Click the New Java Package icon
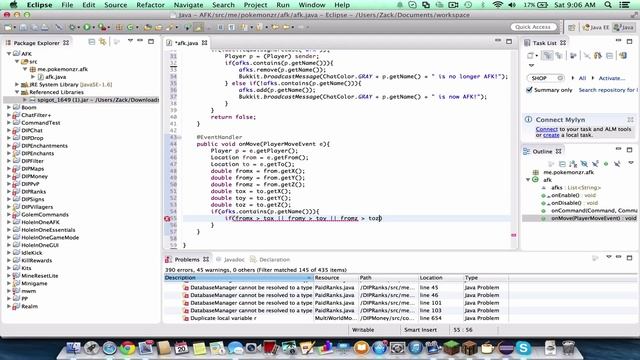 coord(119,27)
